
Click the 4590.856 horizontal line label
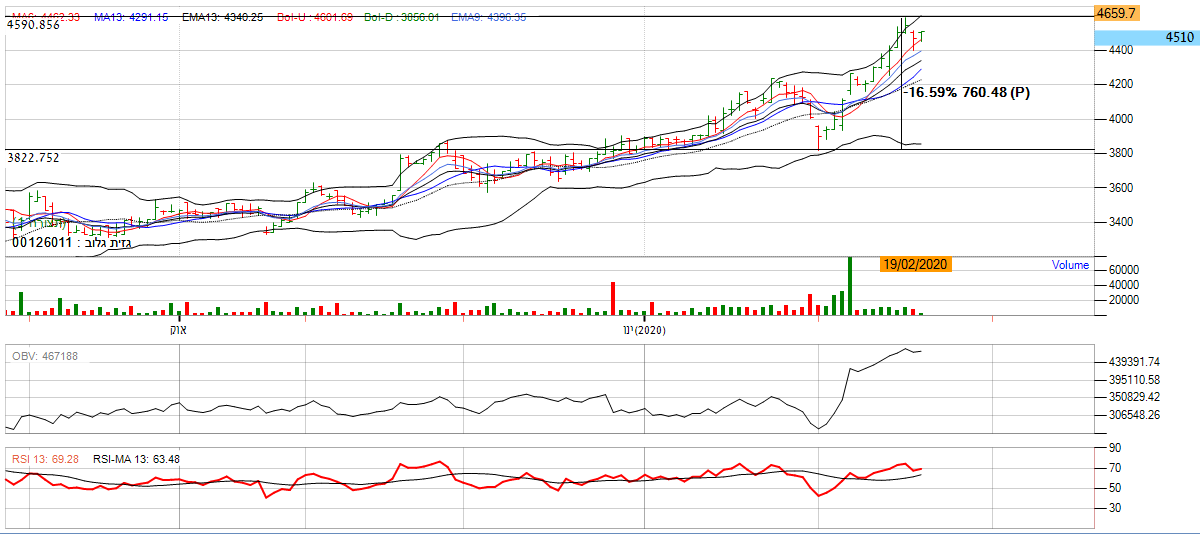point(34,25)
